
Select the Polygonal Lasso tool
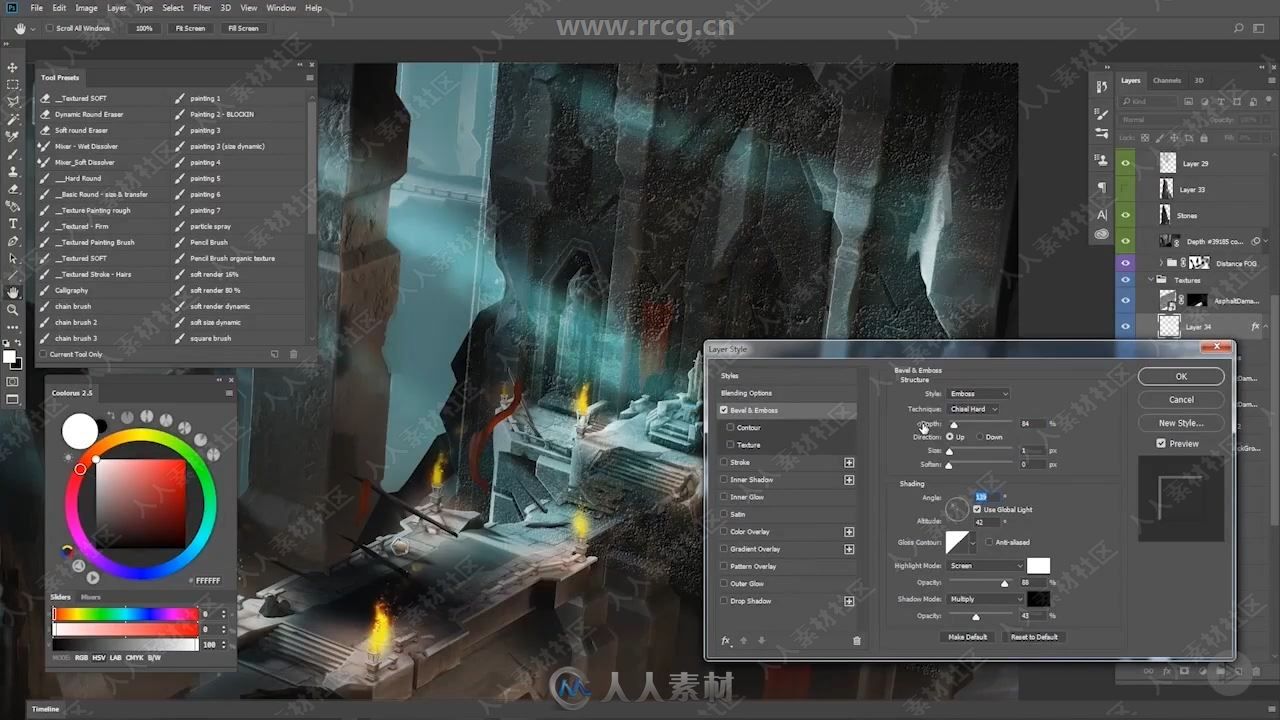click(13, 102)
